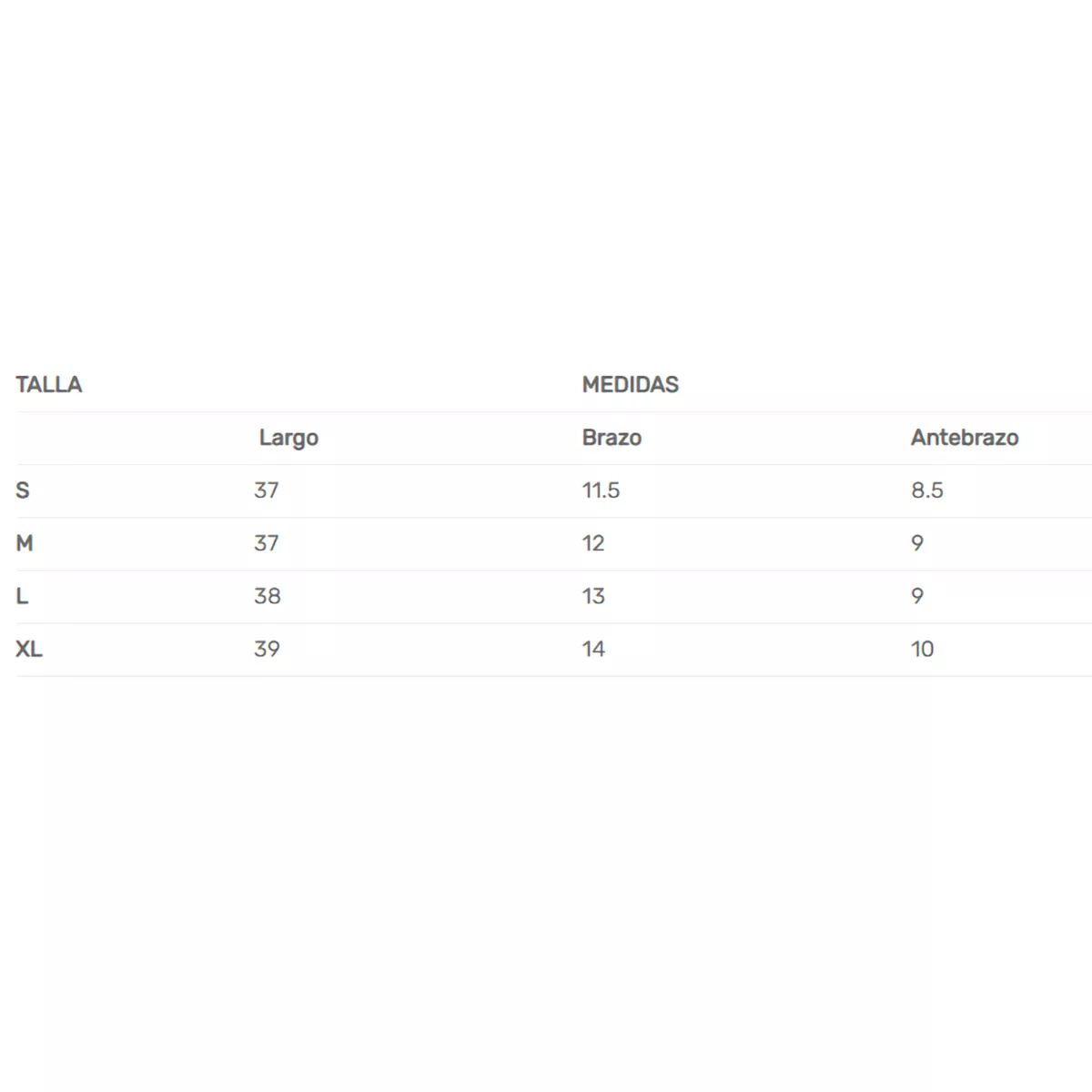Click the M size row label

click(x=25, y=543)
